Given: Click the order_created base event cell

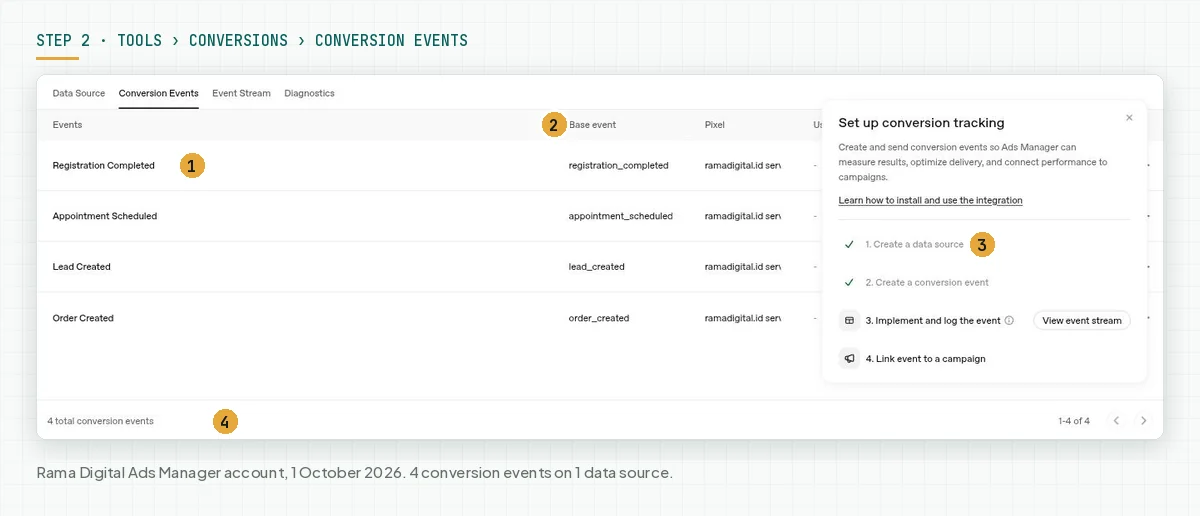Looking at the screenshot, I should click(x=598, y=318).
